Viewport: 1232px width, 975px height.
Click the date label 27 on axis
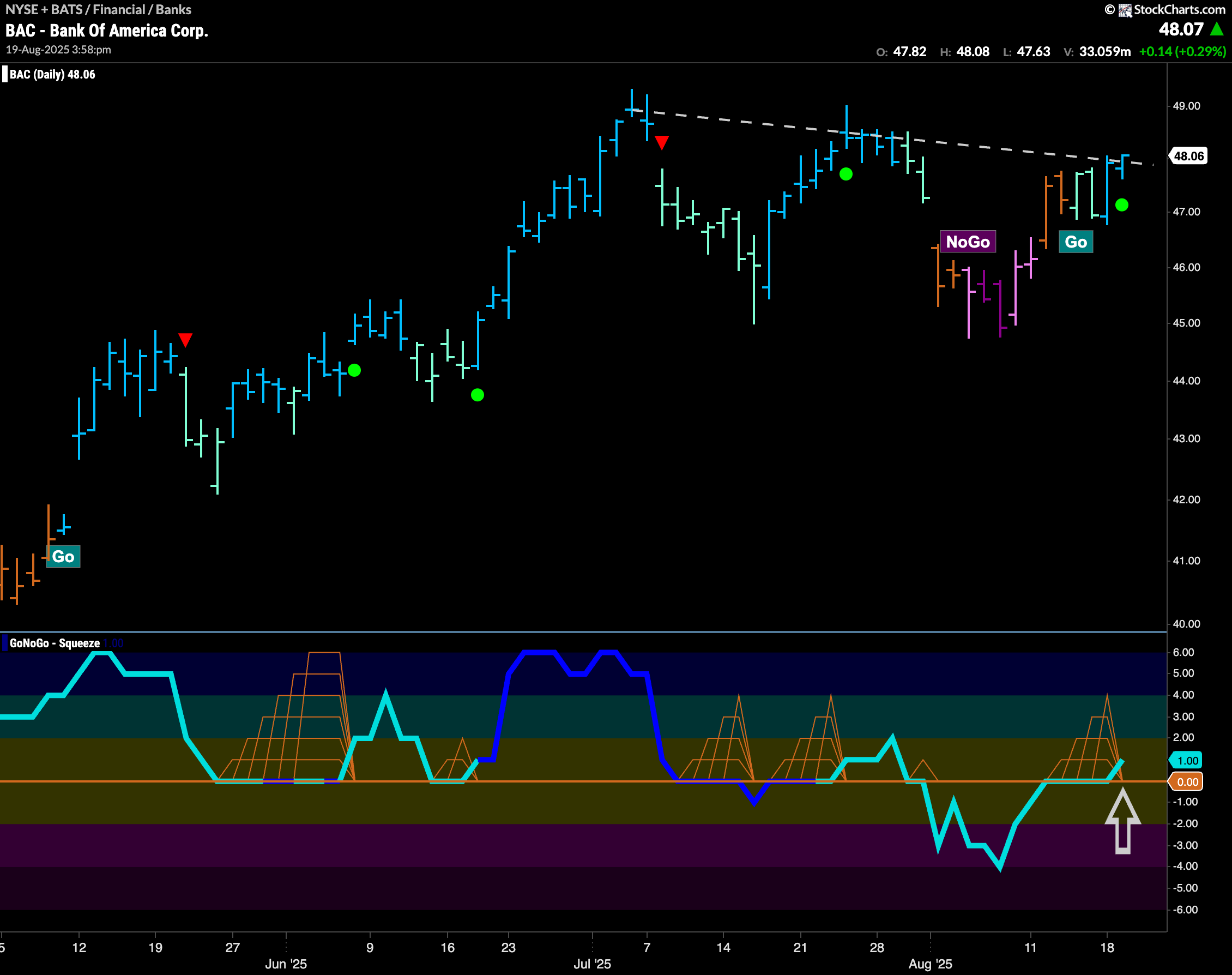click(x=232, y=948)
